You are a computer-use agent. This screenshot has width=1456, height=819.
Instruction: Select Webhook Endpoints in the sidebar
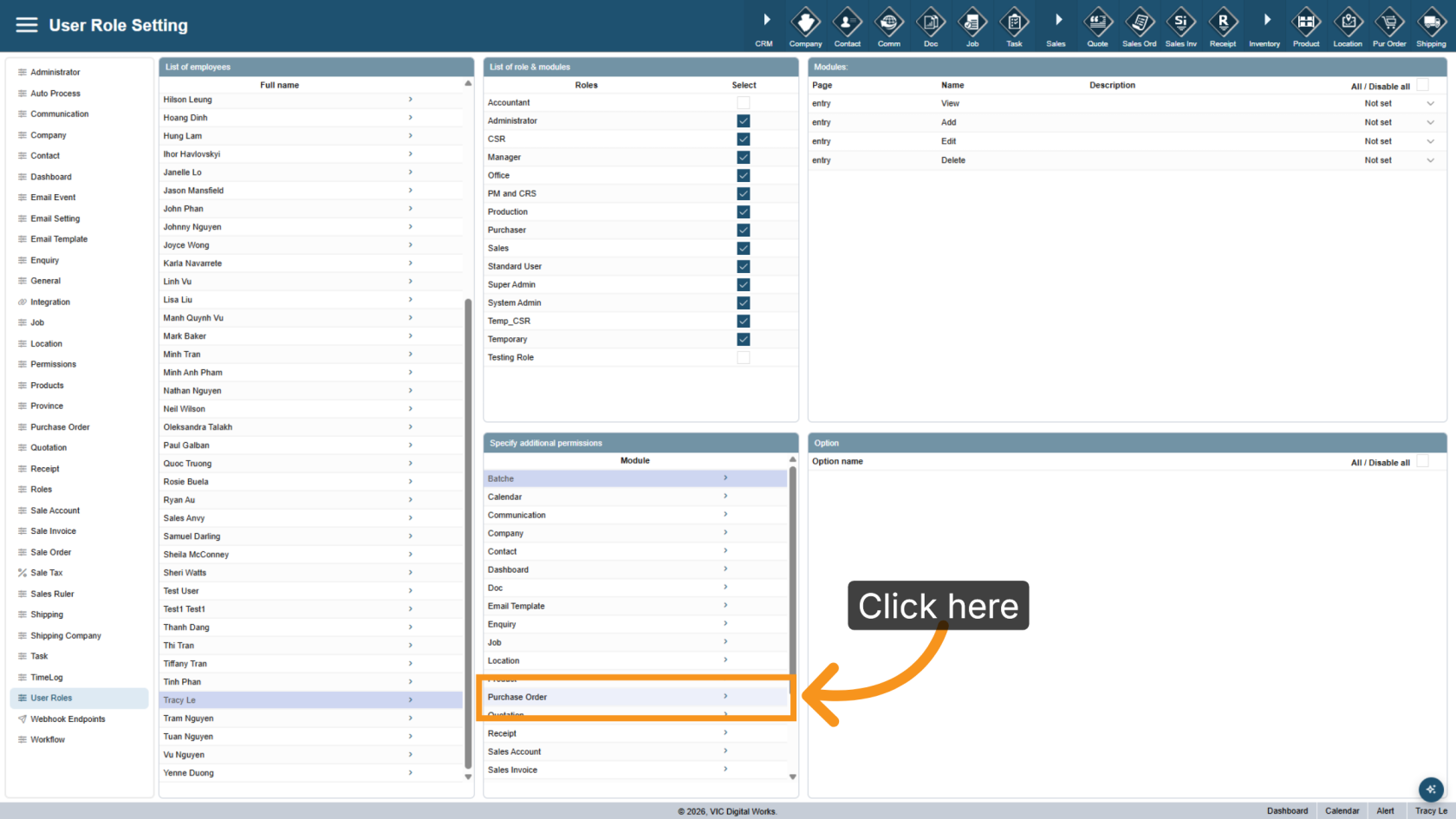coord(68,719)
